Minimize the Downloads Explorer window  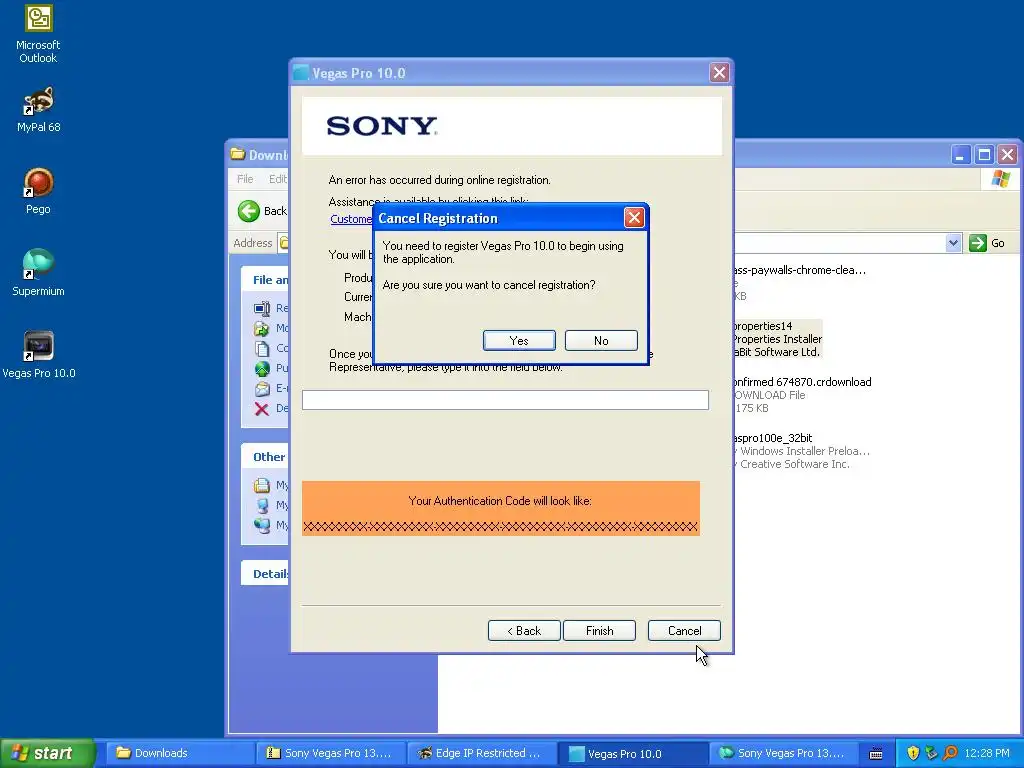coord(960,155)
